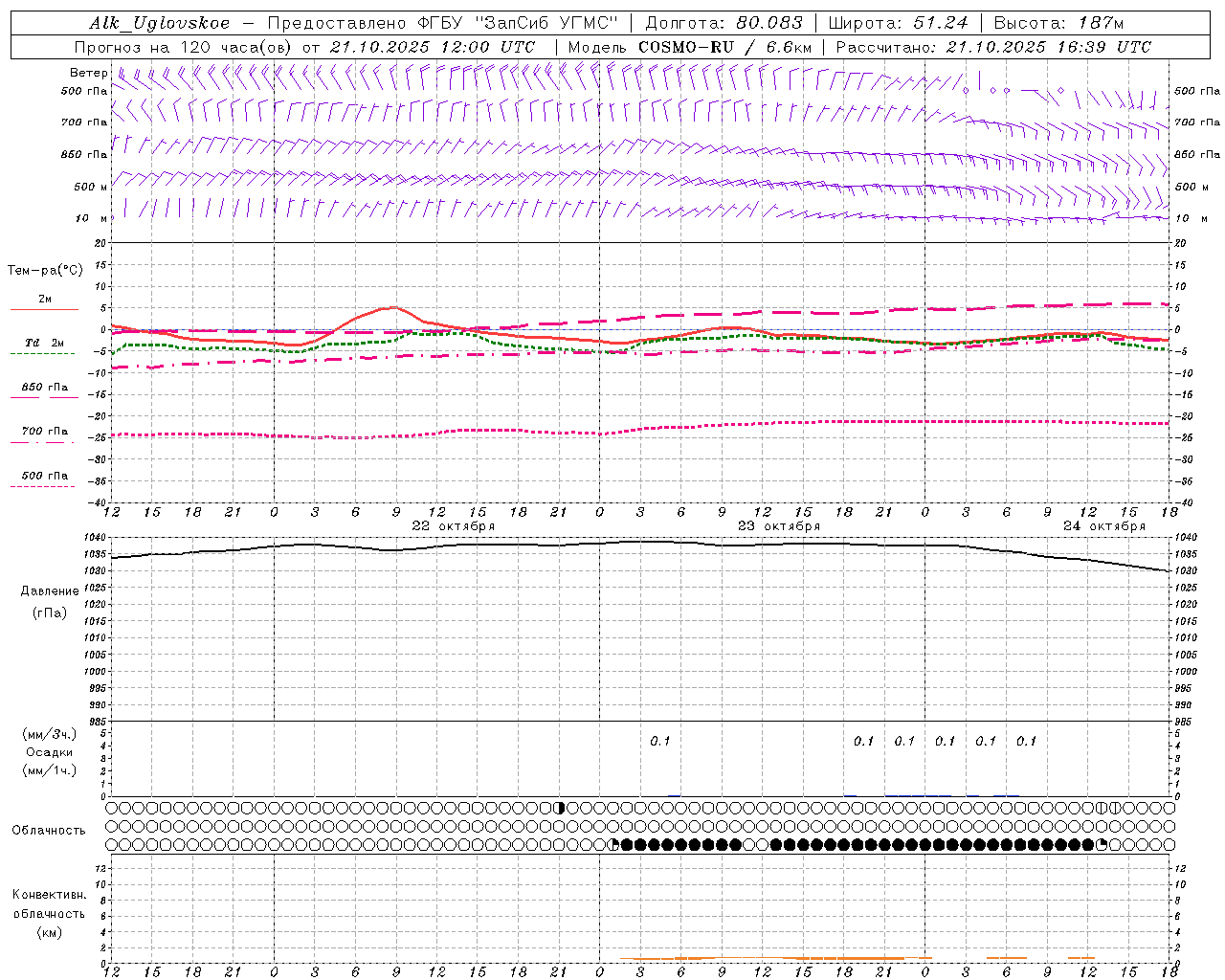Click the 'Облачность' cloud cover row label
Image resolution: width=1225 pixels, height=980 pixels.
click(x=49, y=831)
